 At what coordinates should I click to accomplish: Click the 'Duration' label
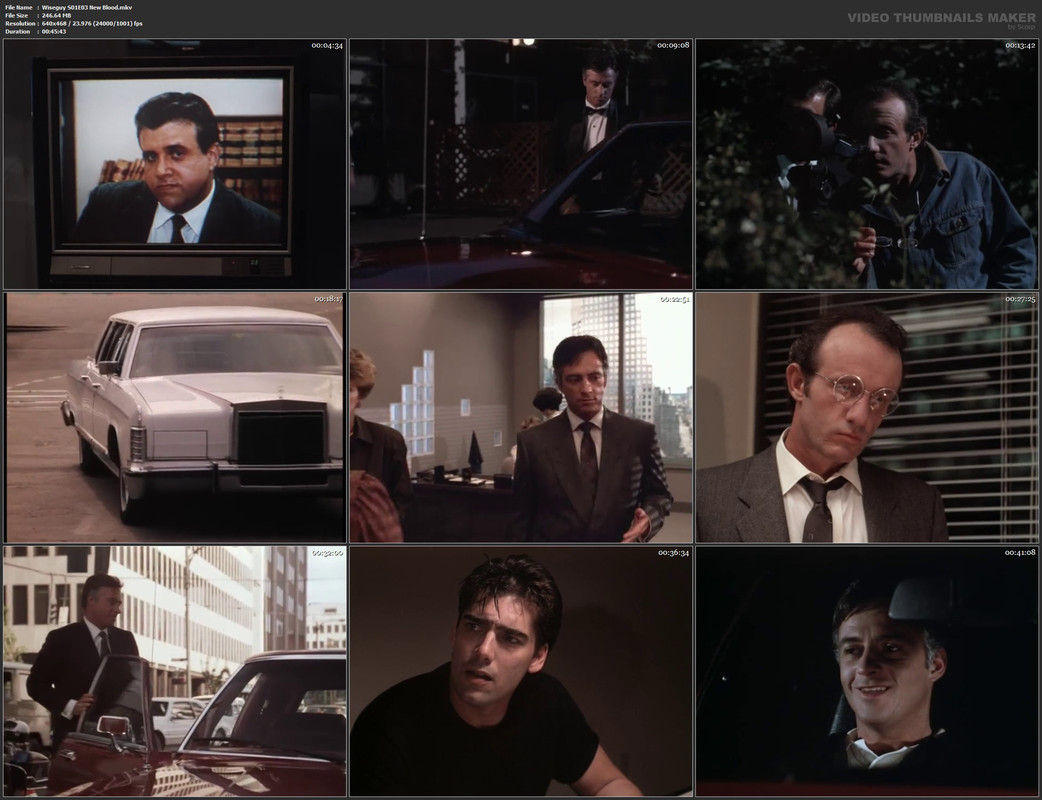pos(17,31)
